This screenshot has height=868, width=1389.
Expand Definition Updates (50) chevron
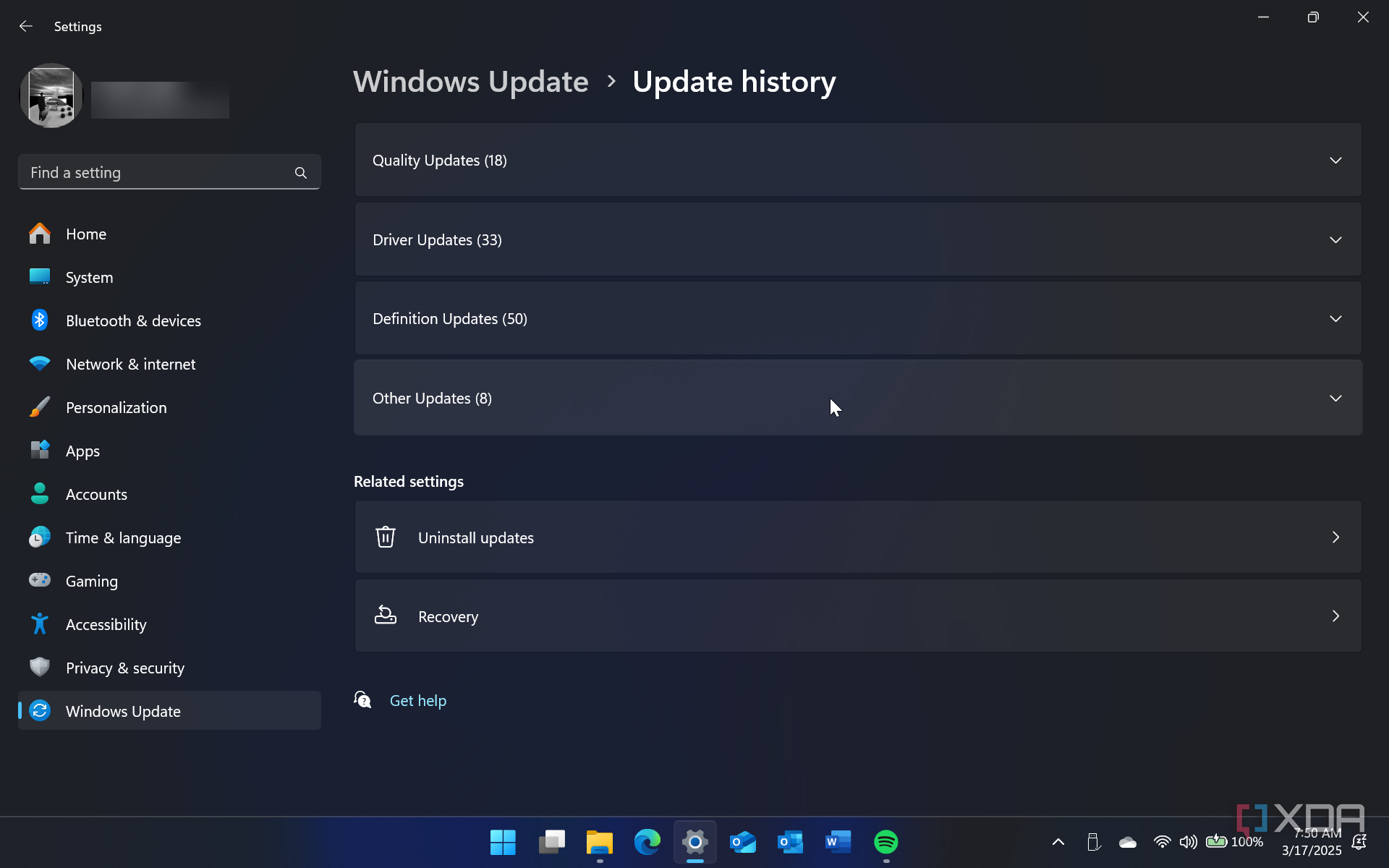click(1335, 318)
